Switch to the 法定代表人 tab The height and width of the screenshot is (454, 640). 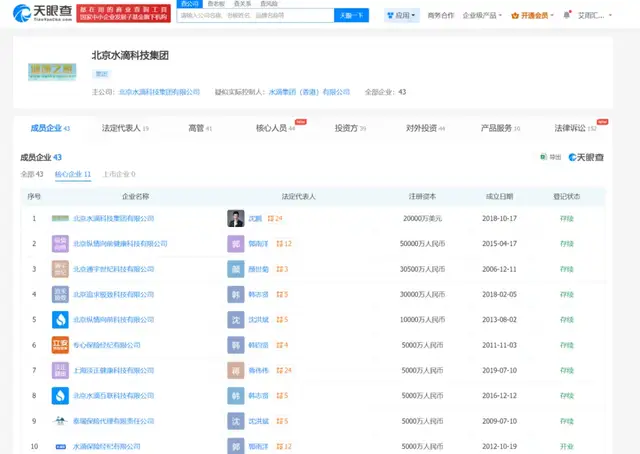click(x=124, y=128)
